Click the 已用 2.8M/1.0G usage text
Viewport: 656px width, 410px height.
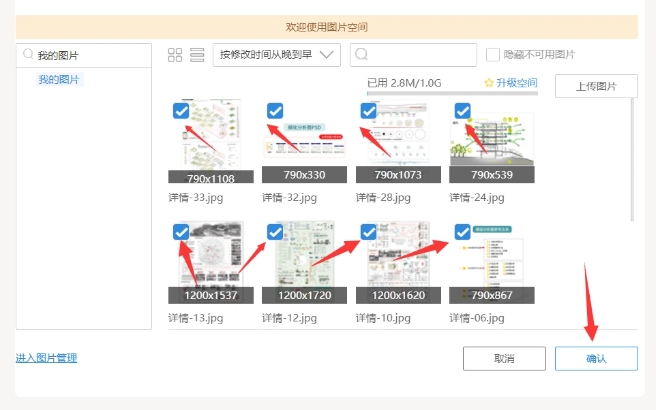[404, 83]
